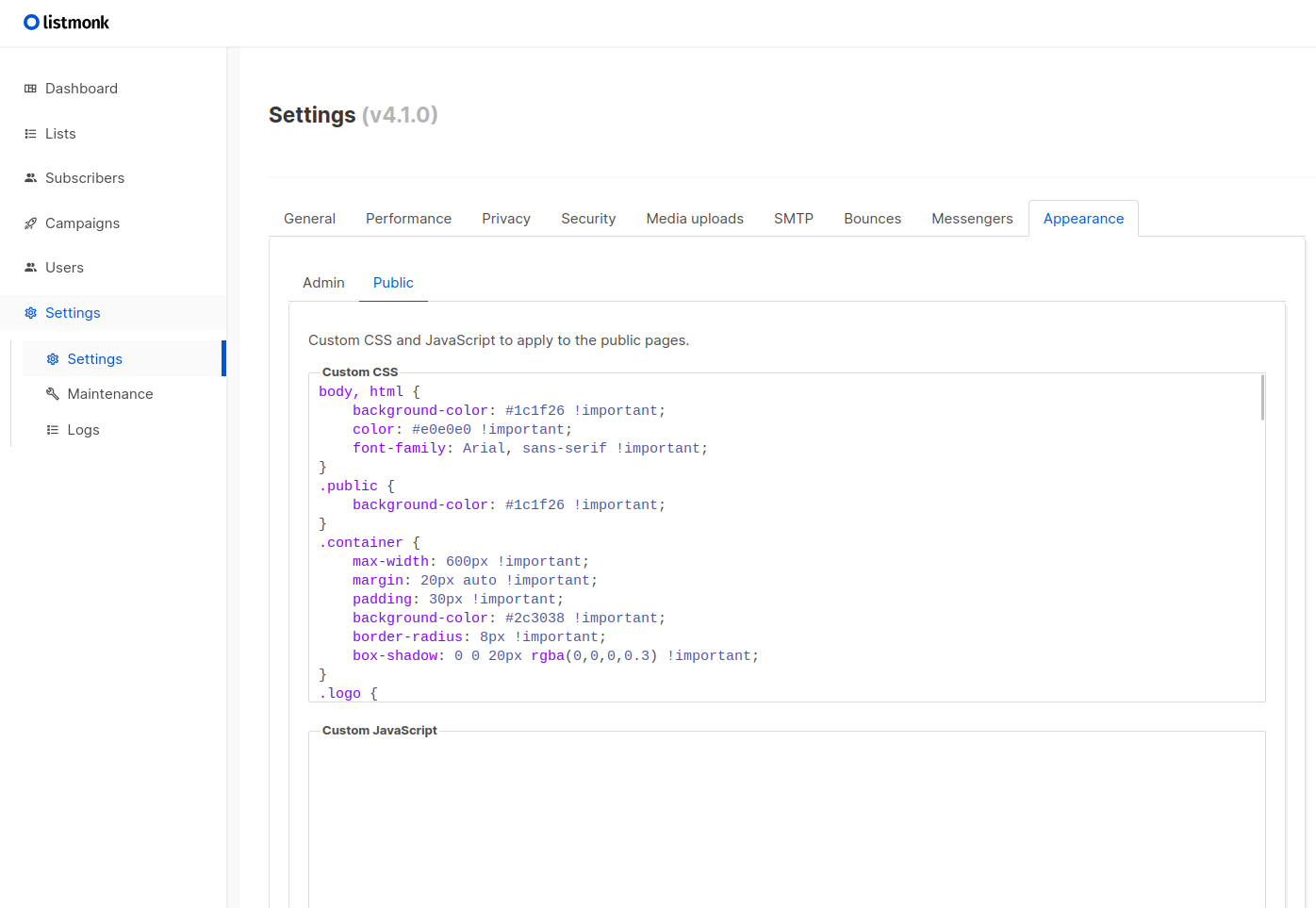Viewport: 1316px width, 908px height.
Task: Click the listmonk logo
Action: pos(66,23)
